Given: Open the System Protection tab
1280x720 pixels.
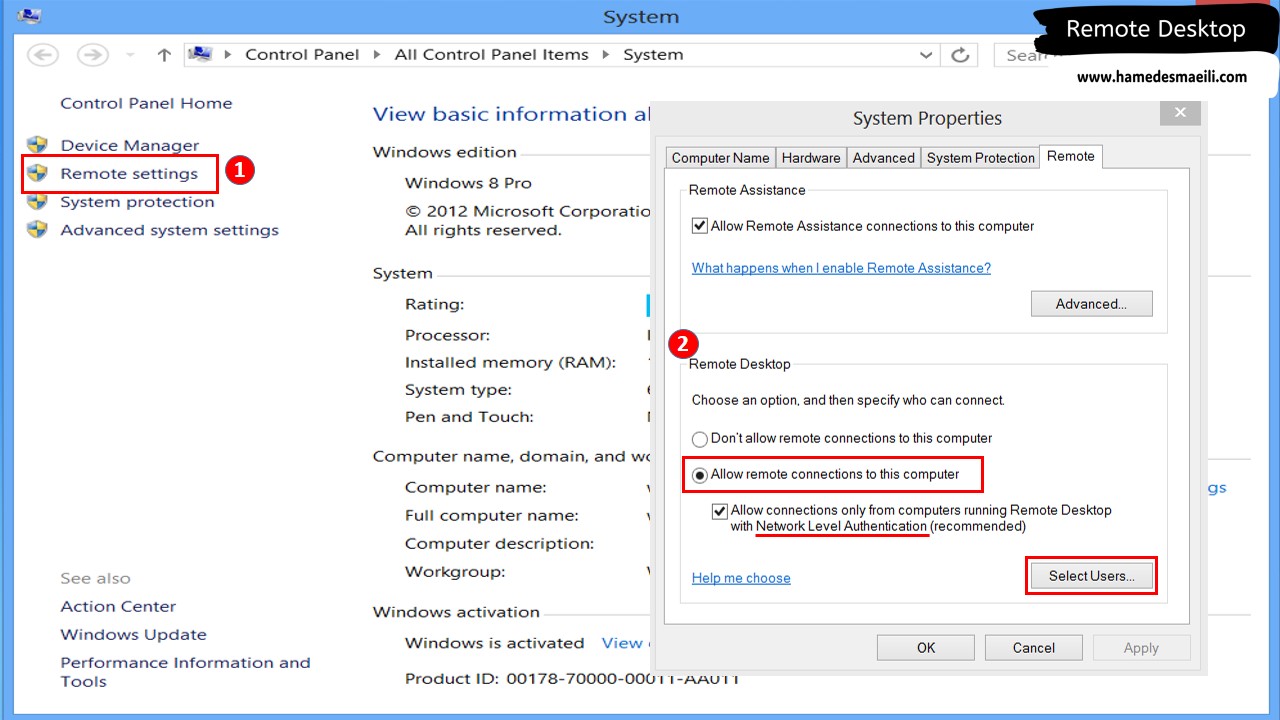Looking at the screenshot, I should 981,158.
